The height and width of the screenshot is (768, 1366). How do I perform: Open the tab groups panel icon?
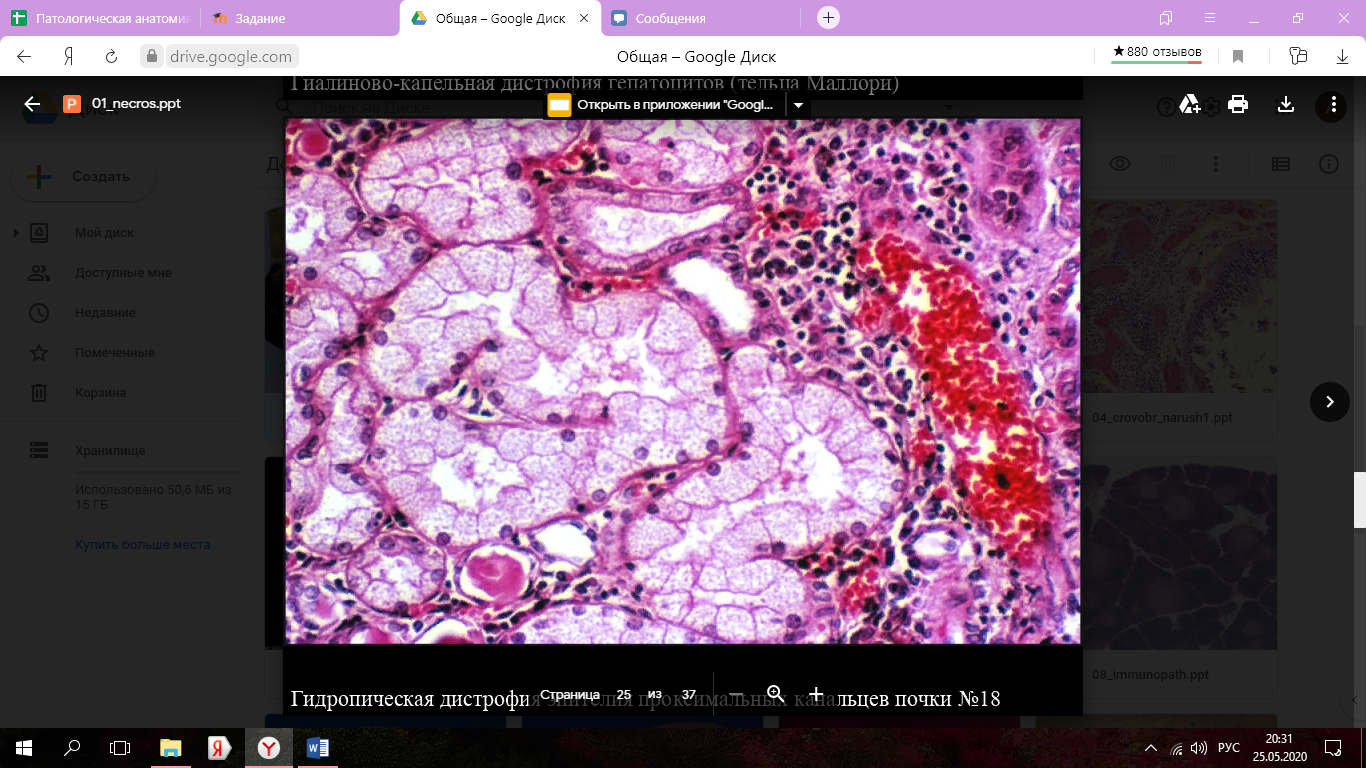coord(1166,18)
